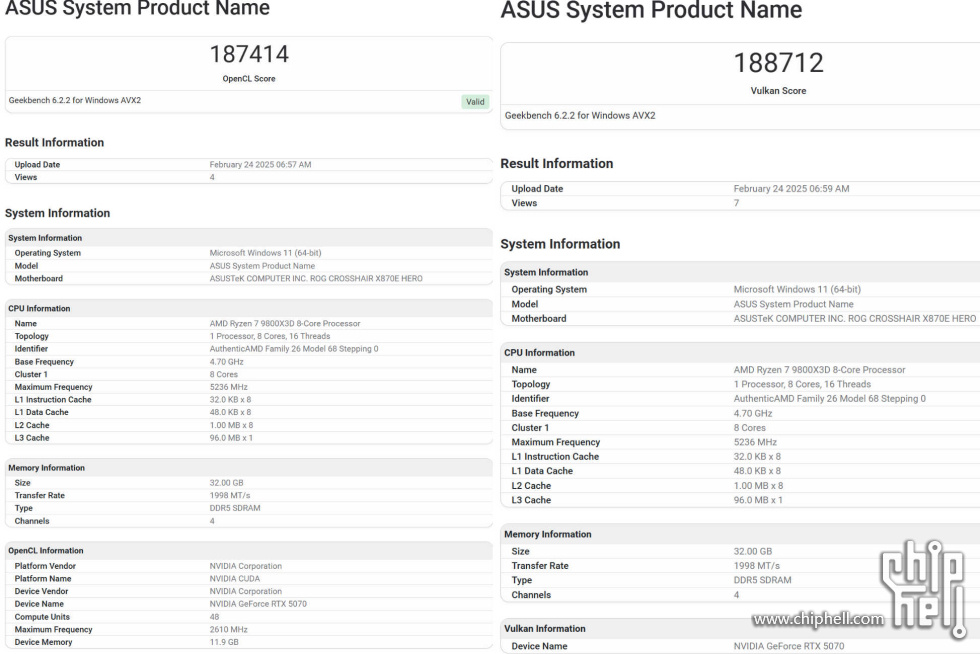The width and height of the screenshot is (980, 654).
Task: Click the "Result Information" heading on the Vulkan page
Action: pyautogui.click(x=556, y=164)
